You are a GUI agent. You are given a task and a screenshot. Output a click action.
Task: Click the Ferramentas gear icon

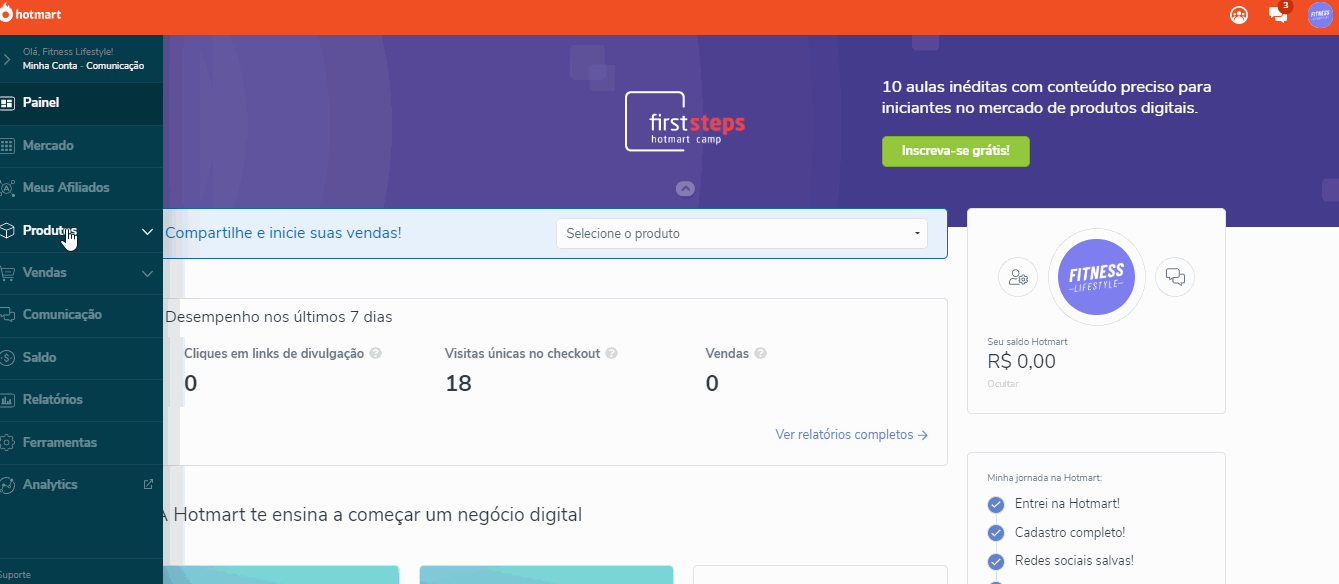coord(7,442)
